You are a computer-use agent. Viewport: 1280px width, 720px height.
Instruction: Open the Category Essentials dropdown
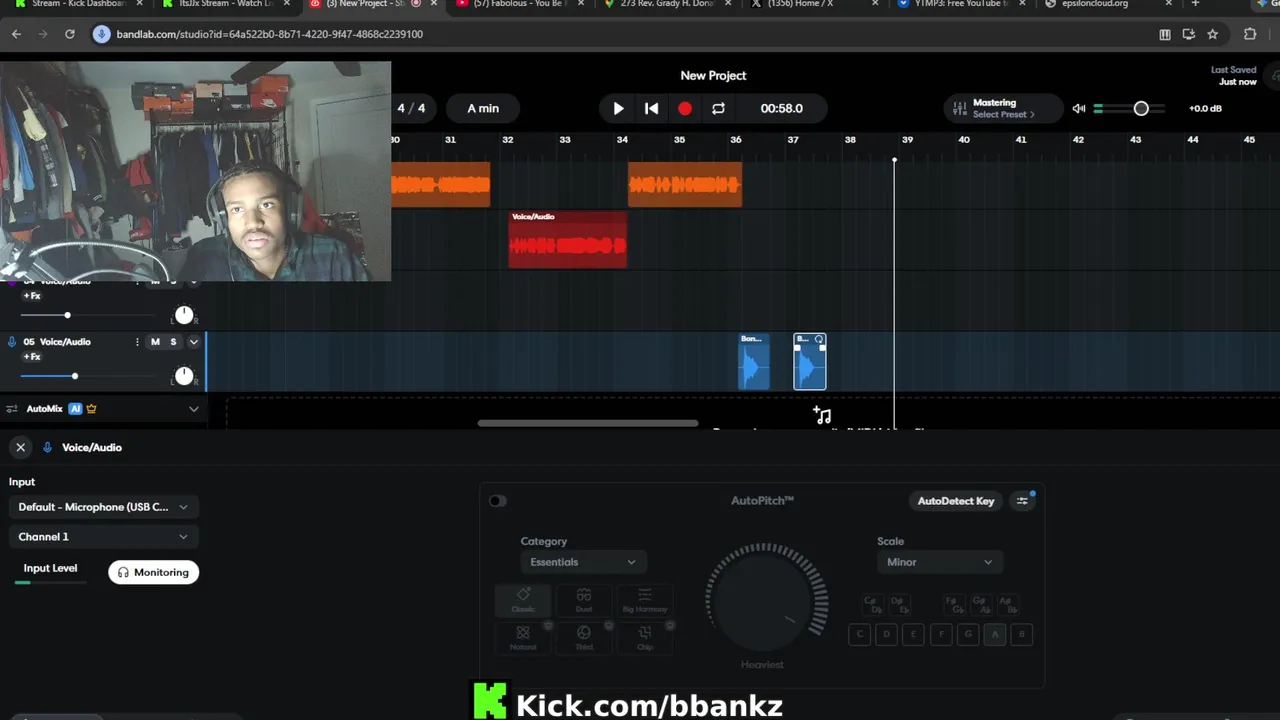pos(583,562)
